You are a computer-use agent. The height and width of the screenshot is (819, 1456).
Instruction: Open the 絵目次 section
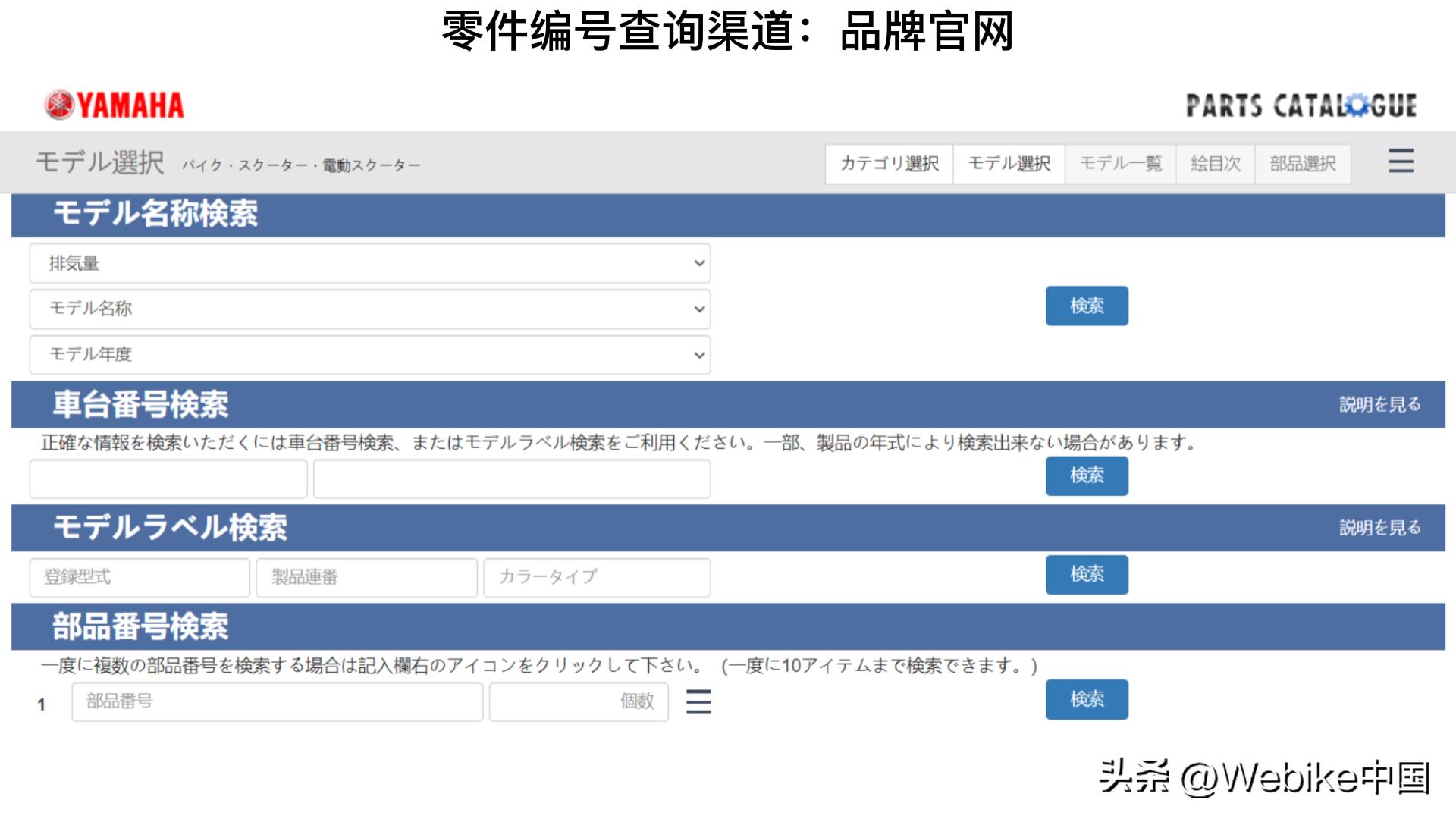point(1214,163)
